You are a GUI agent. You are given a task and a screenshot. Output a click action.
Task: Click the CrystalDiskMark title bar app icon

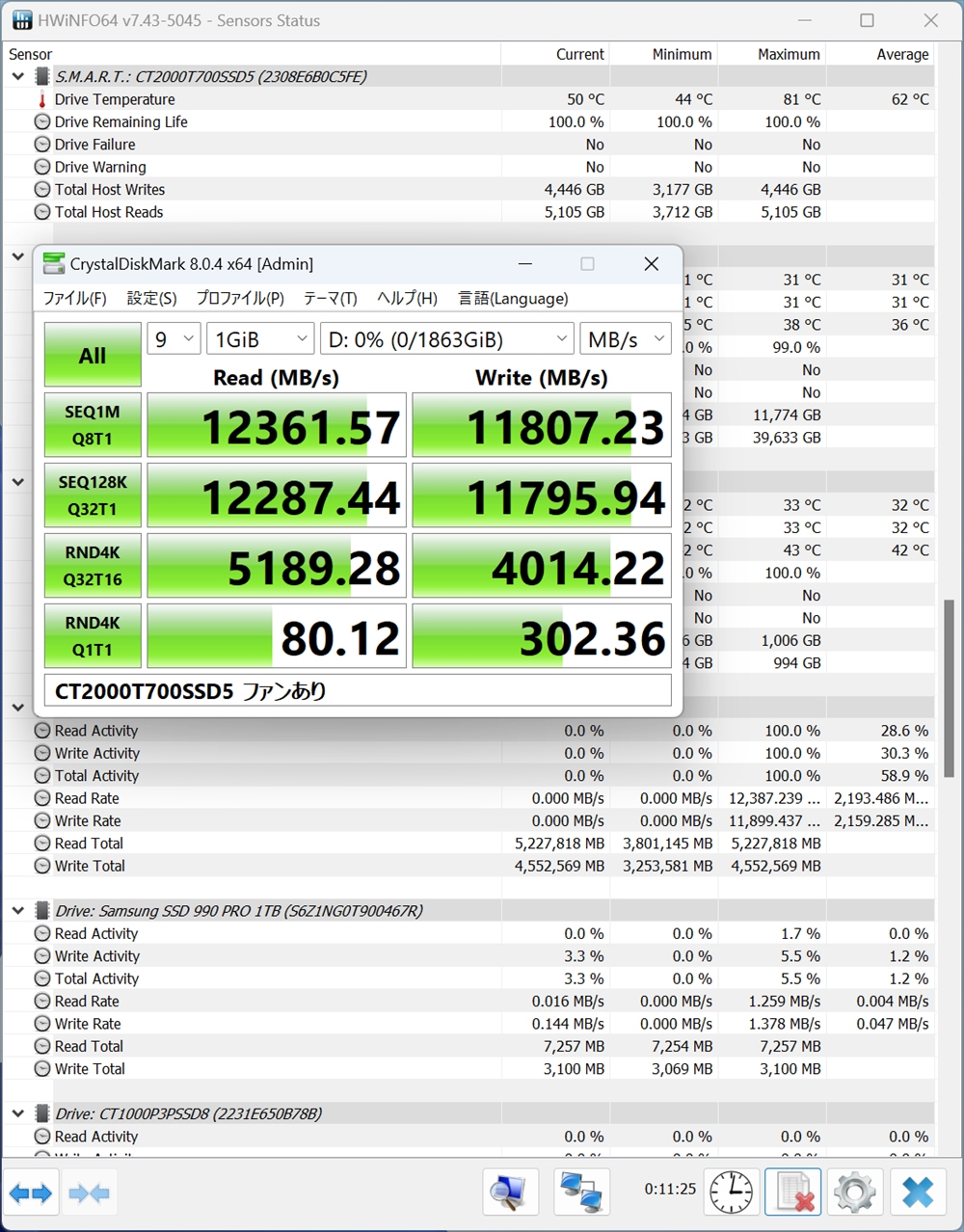54,263
